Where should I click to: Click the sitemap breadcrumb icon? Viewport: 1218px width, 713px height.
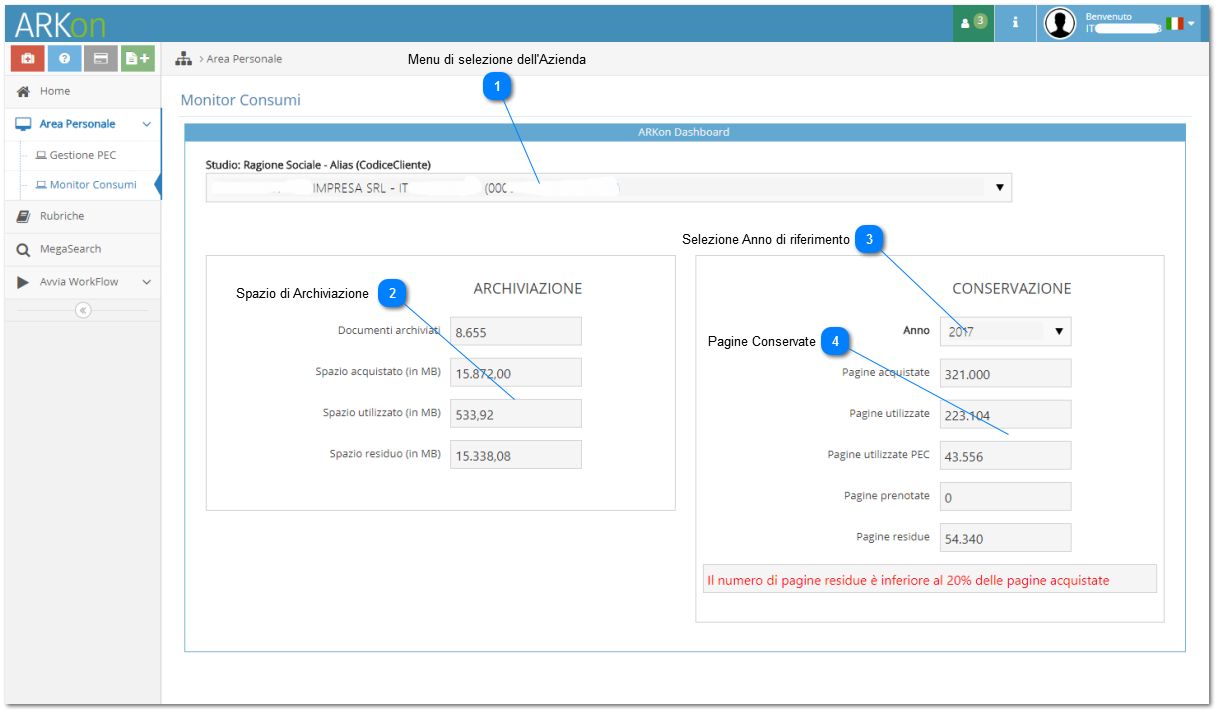pyautogui.click(x=183, y=59)
